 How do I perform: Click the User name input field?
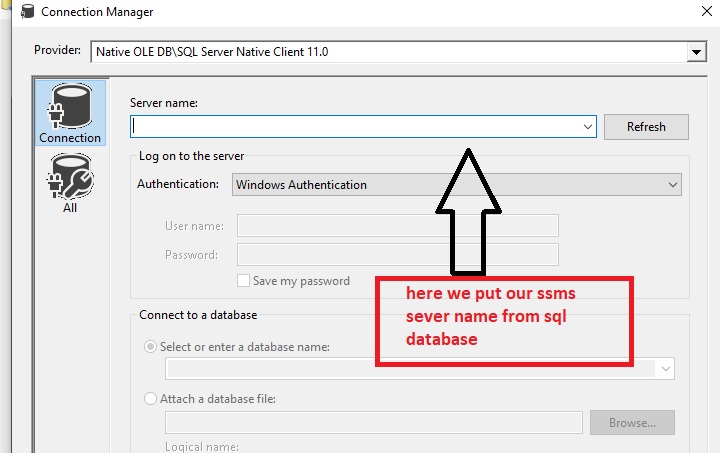(398, 225)
